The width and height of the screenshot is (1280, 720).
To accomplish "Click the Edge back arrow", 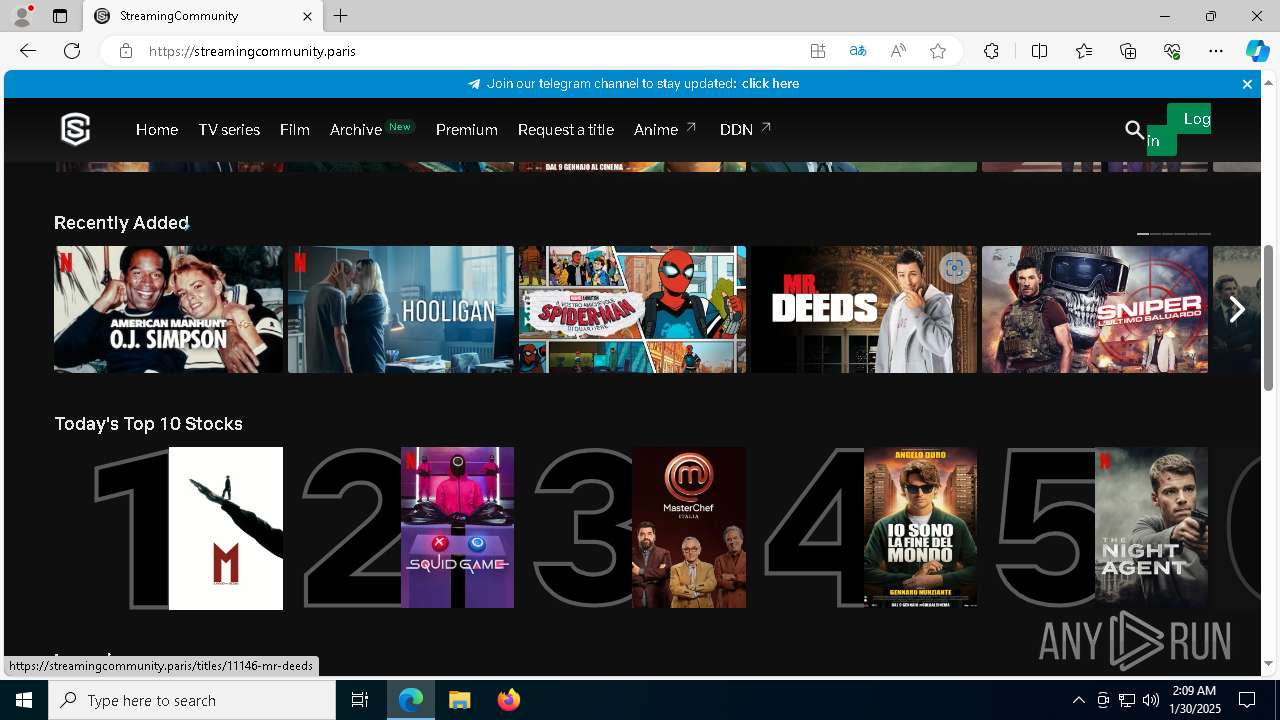I will pos(27,51).
